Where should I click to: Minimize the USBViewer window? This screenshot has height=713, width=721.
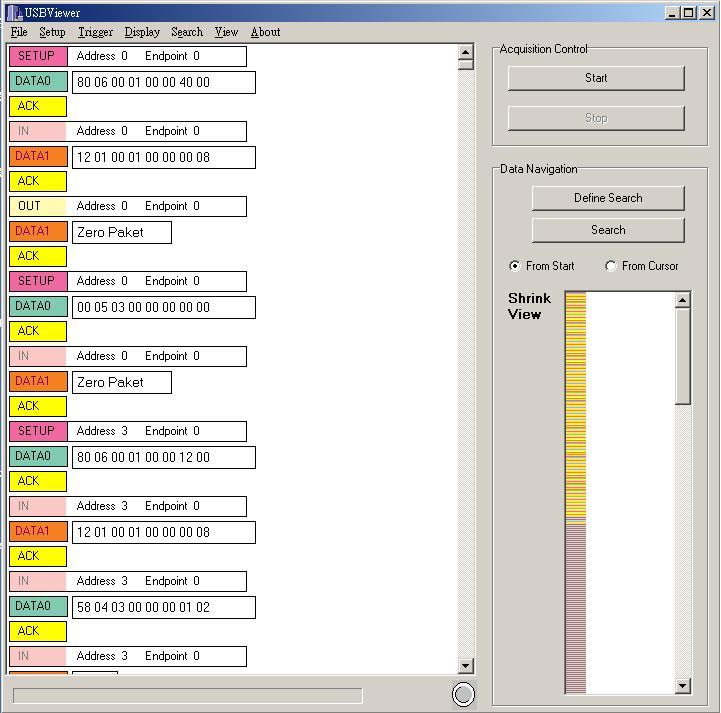tap(672, 13)
